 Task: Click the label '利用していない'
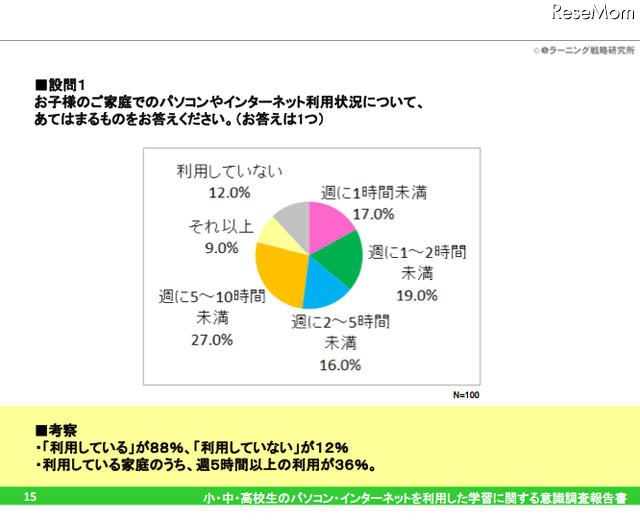click(x=229, y=171)
